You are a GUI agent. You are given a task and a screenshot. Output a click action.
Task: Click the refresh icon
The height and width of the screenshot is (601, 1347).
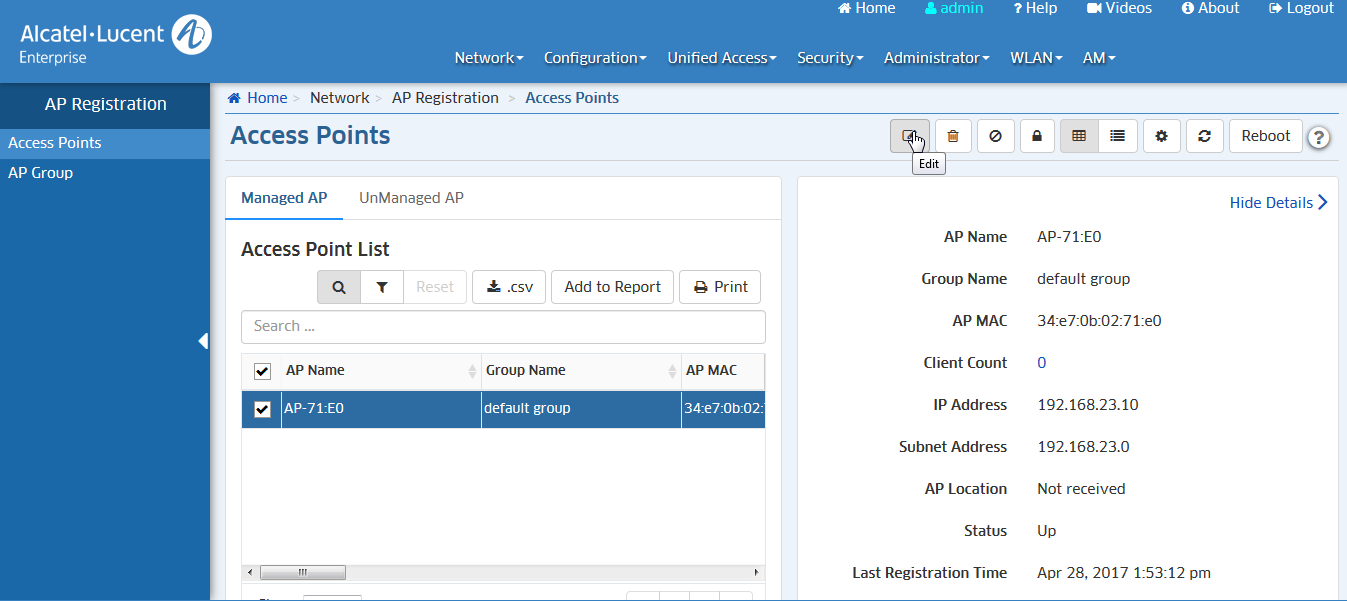coord(1204,136)
